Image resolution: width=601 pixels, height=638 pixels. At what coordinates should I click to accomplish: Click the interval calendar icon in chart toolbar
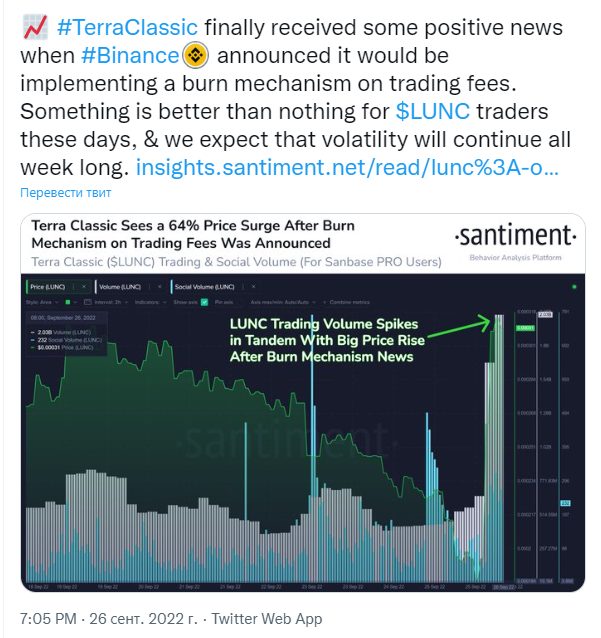tap(87, 302)
